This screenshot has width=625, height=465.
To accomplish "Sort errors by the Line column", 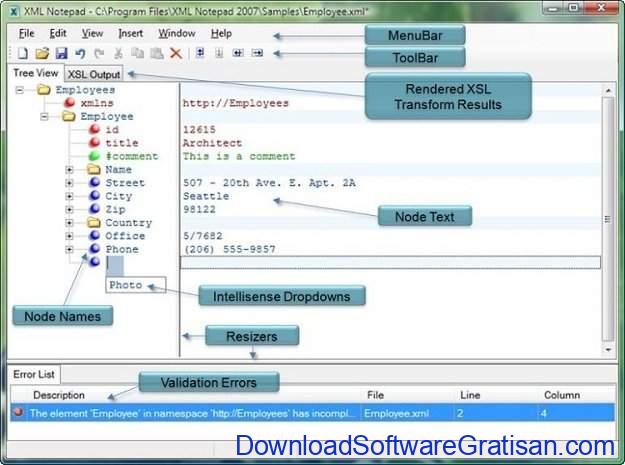I will 470,395.
